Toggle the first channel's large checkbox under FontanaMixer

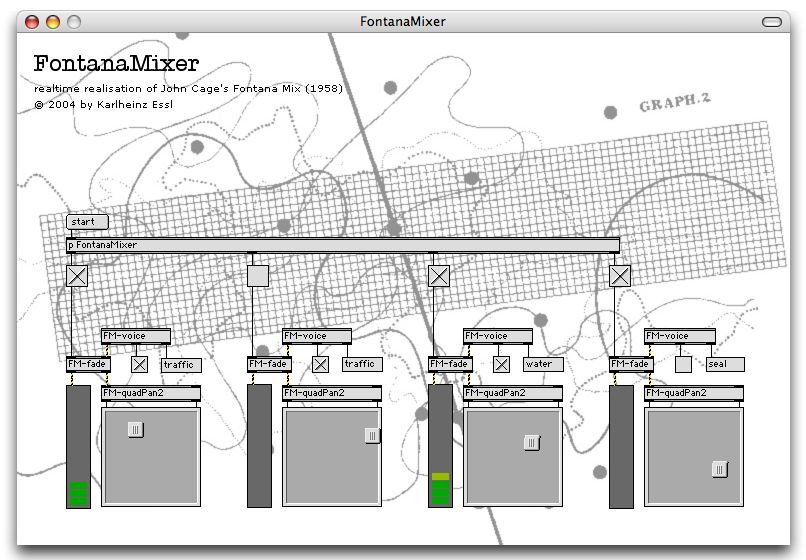[x=77, y=276]
